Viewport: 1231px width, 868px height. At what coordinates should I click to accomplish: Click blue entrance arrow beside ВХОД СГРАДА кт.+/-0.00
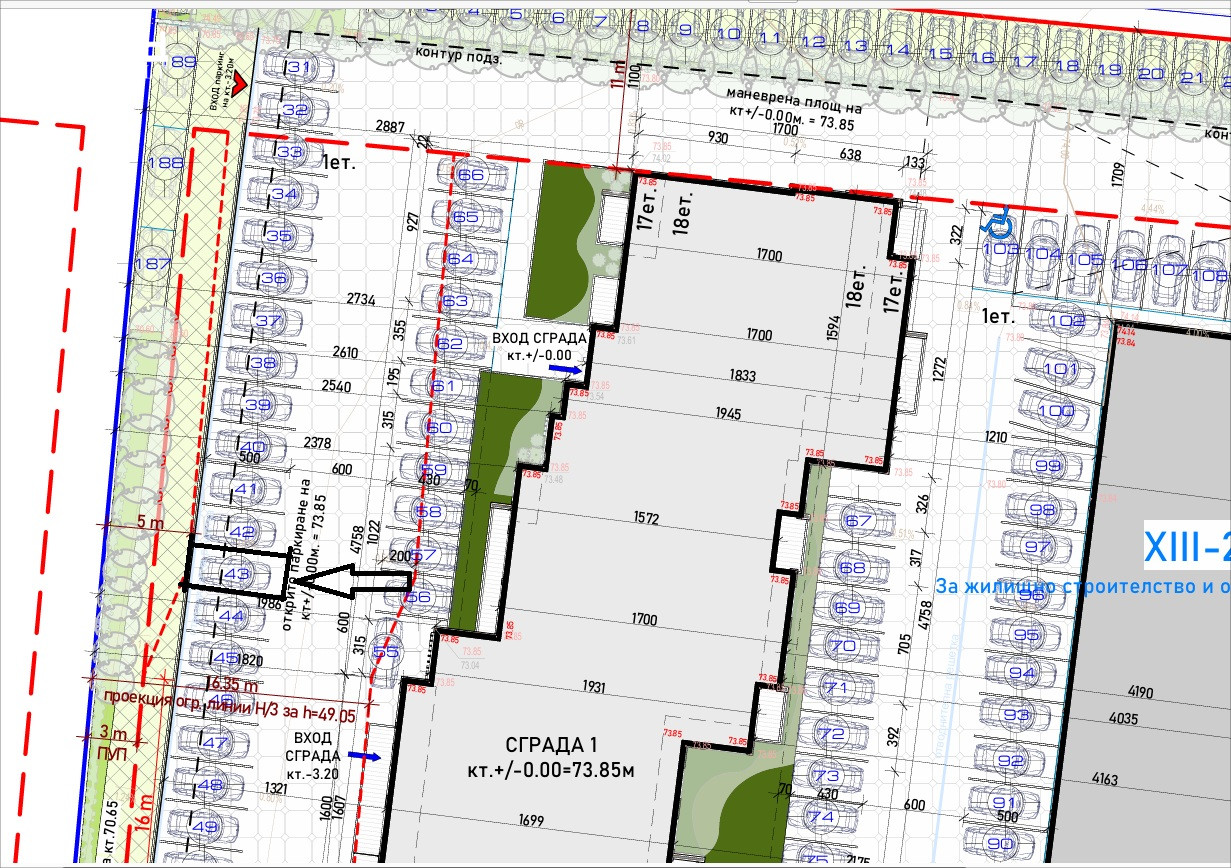tap(565, 369)
